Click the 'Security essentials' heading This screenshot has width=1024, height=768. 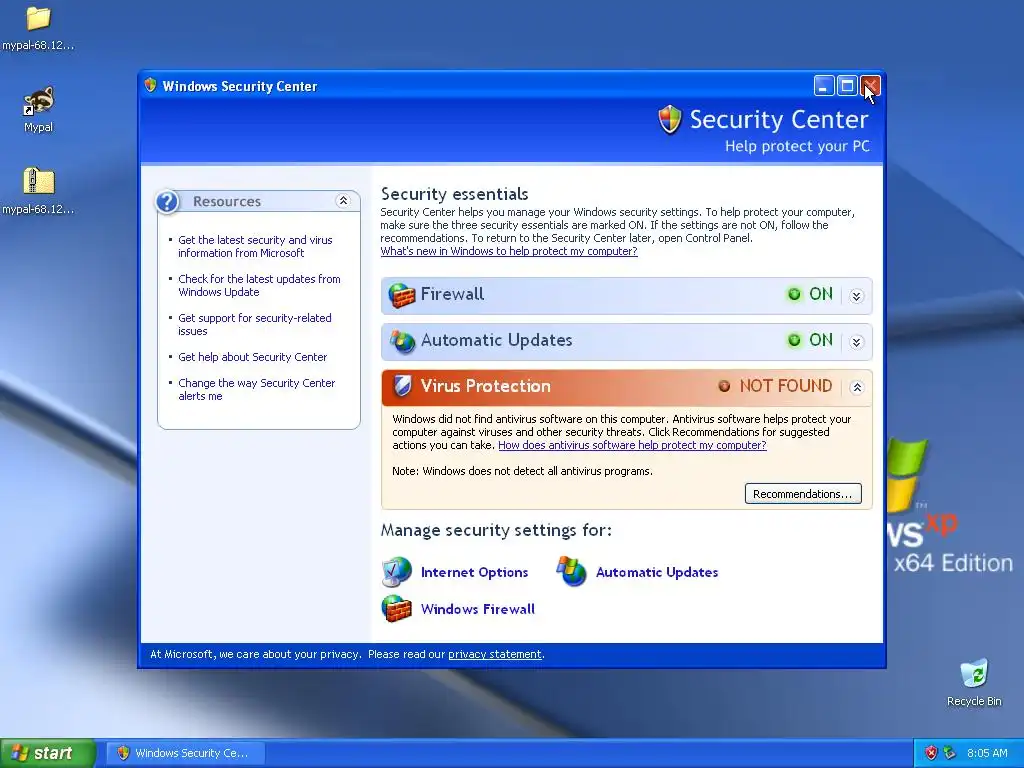pyautogui.click(x=455, y=194)
